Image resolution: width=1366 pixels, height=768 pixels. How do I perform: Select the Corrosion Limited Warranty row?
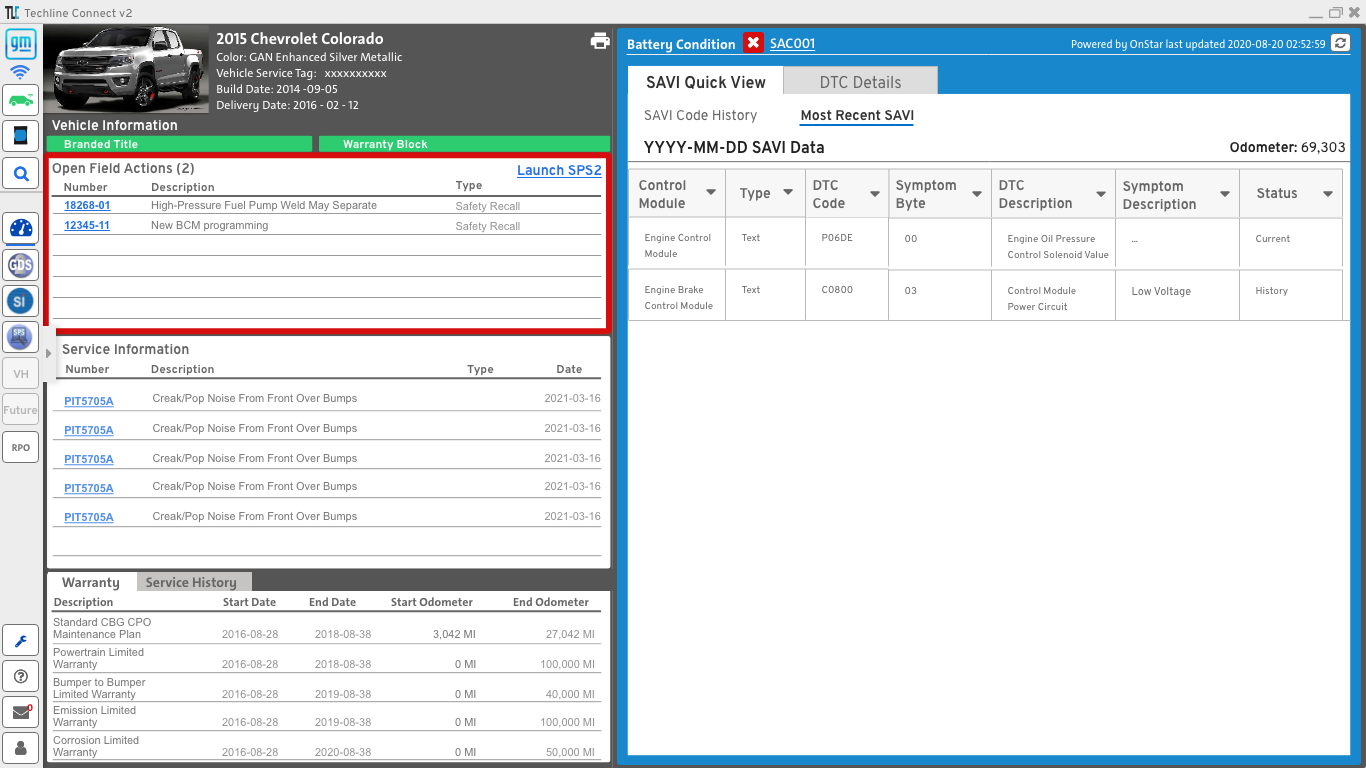328,746
